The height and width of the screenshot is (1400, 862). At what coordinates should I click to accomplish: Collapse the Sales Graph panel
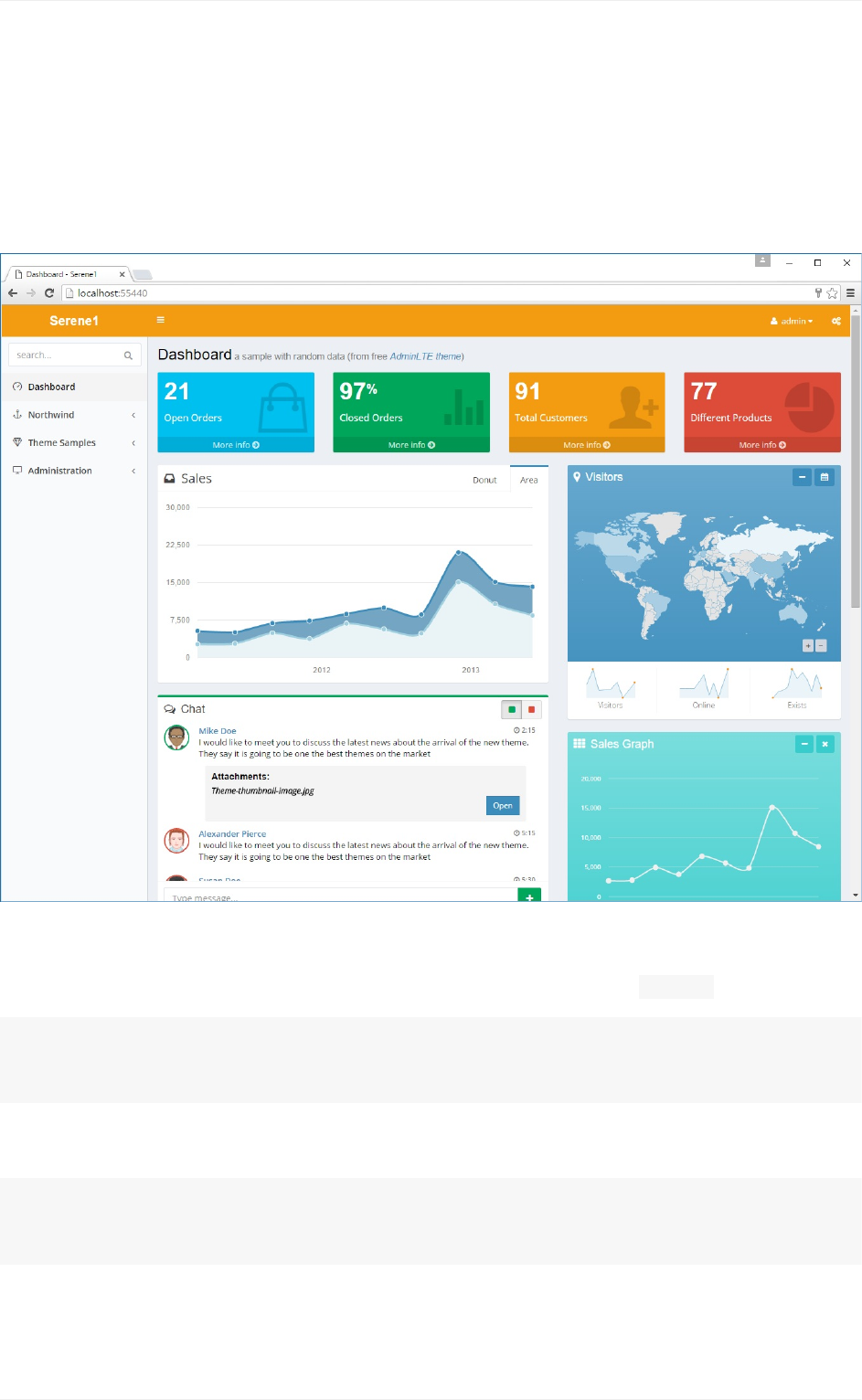(x=804, y=744)
